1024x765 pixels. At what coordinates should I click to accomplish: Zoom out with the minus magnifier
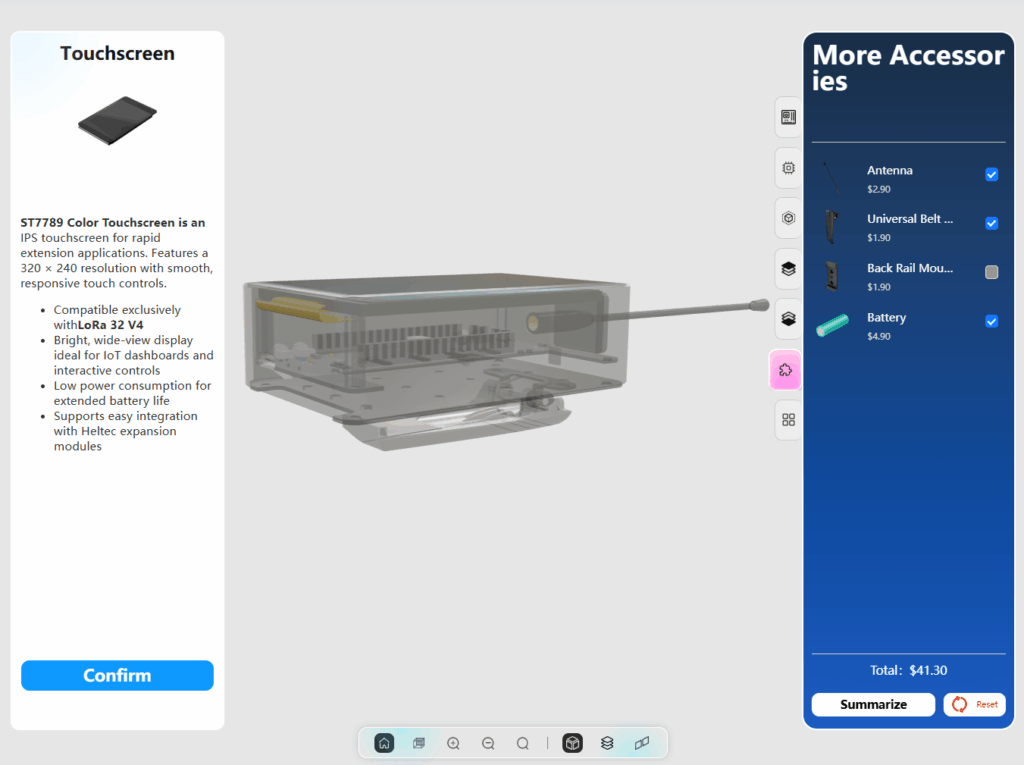point(488,743)
